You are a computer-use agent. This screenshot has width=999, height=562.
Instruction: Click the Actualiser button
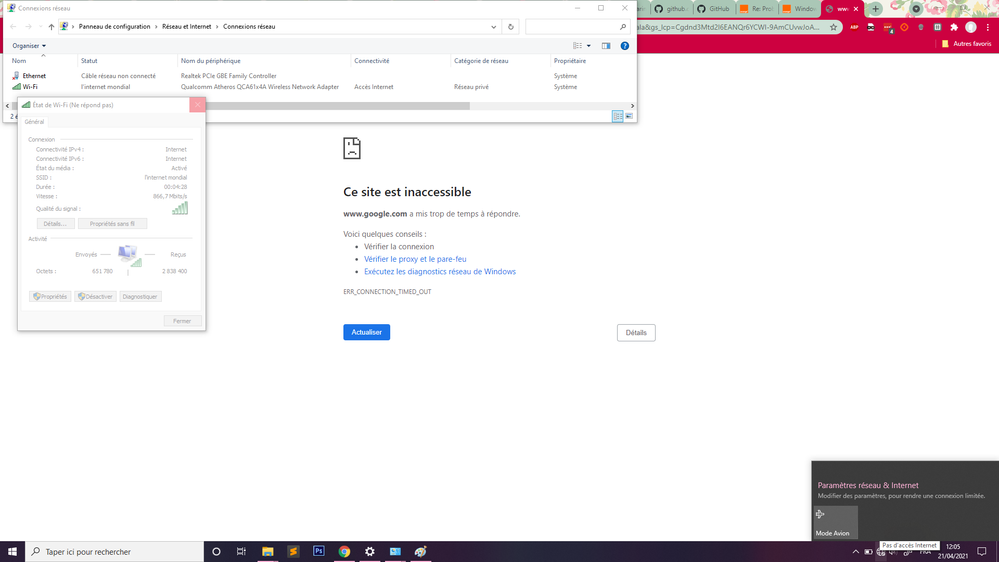pos(366,332)
